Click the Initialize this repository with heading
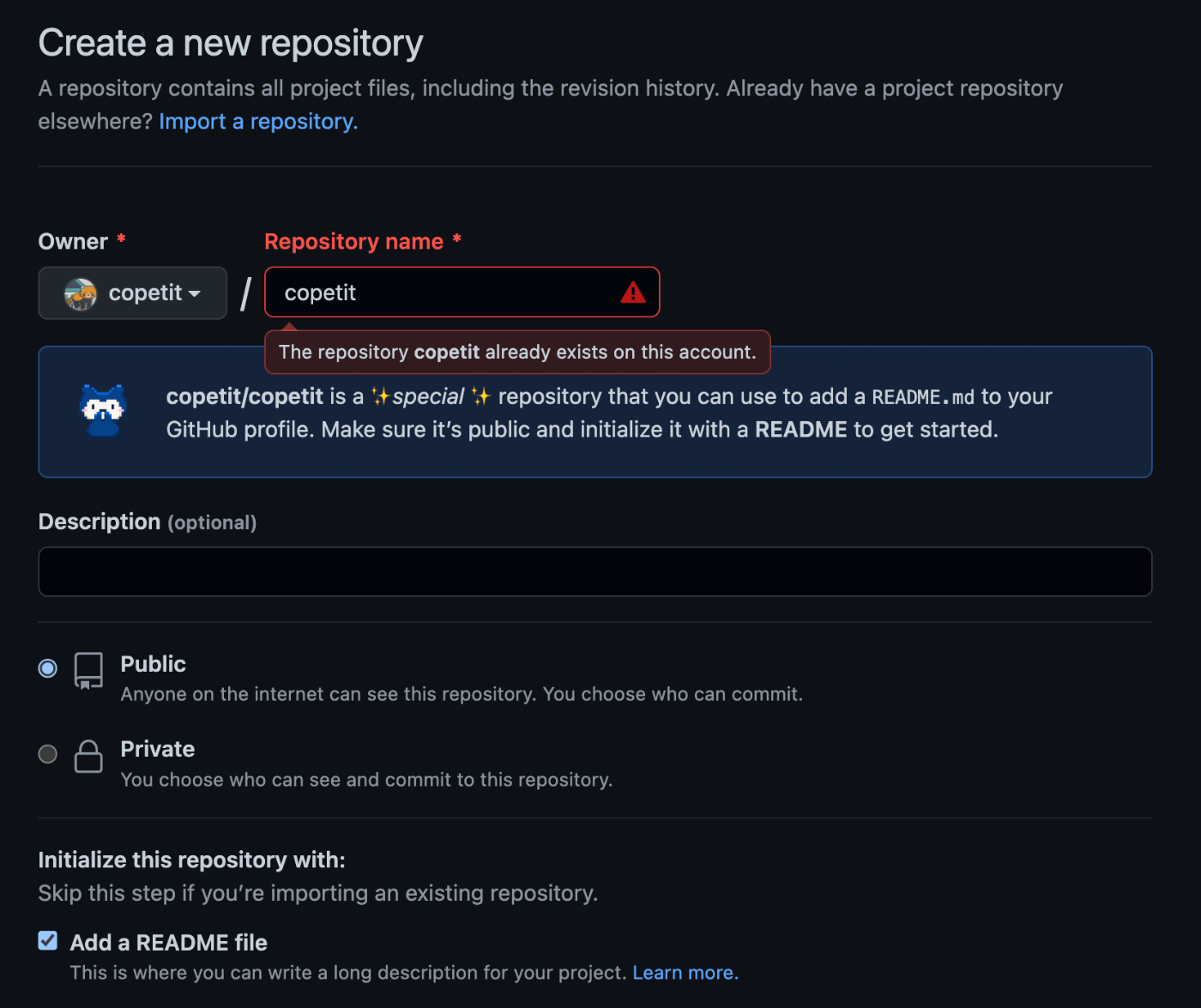Viewport: 1201px width, 1008px height. (191, 860)
